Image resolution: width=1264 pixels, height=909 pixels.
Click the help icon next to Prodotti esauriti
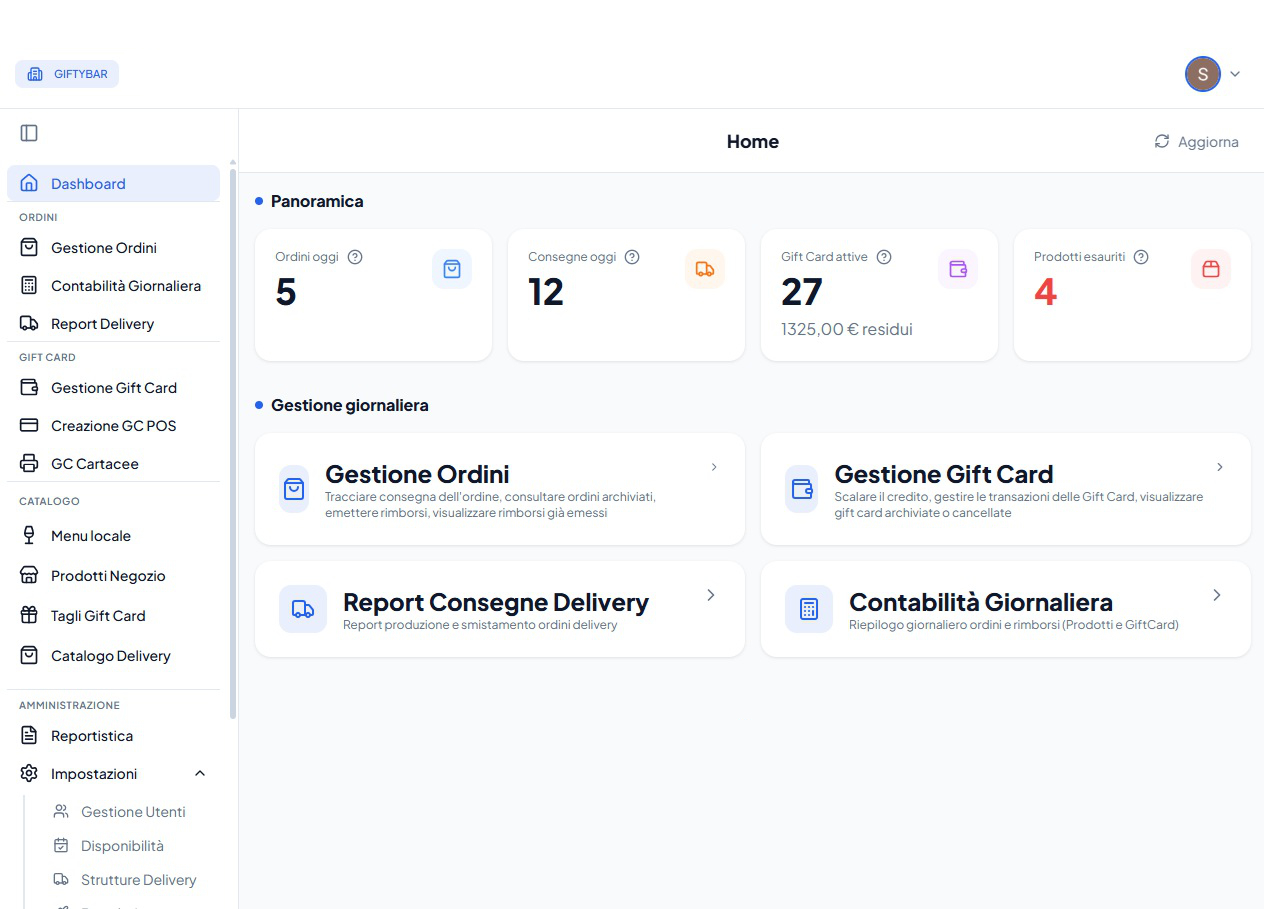[x=1141, y=256]
